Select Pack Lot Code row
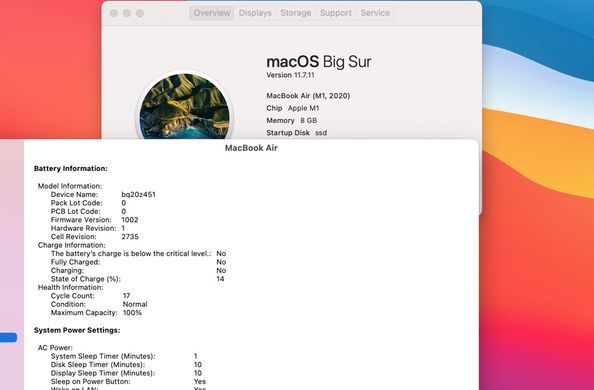This screenshot has height=390, width=594. click(88, 203)
